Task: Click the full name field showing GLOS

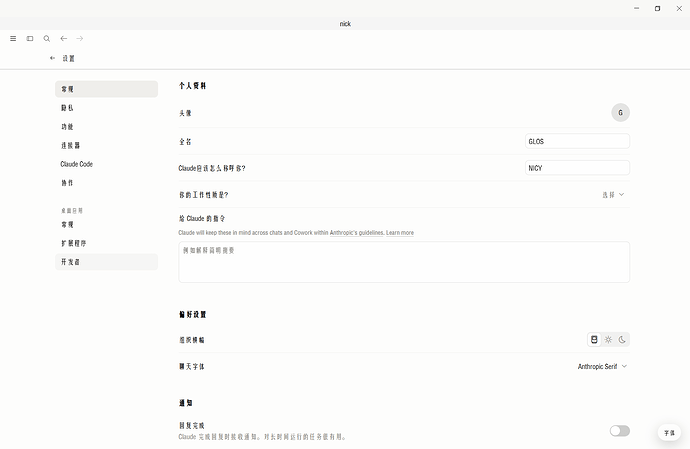Action: [577, 141]
